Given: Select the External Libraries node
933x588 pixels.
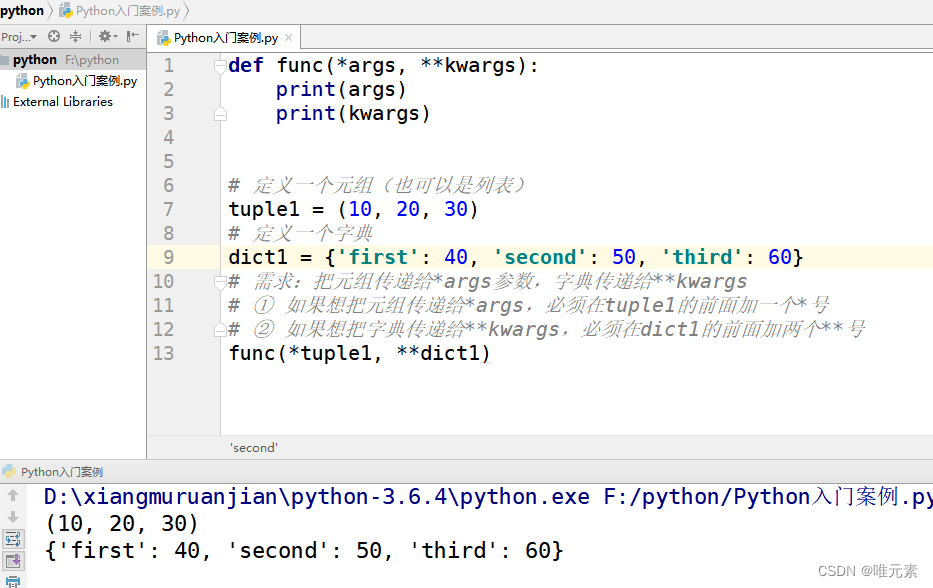Looking at the screenshot, I should [56, 101].
